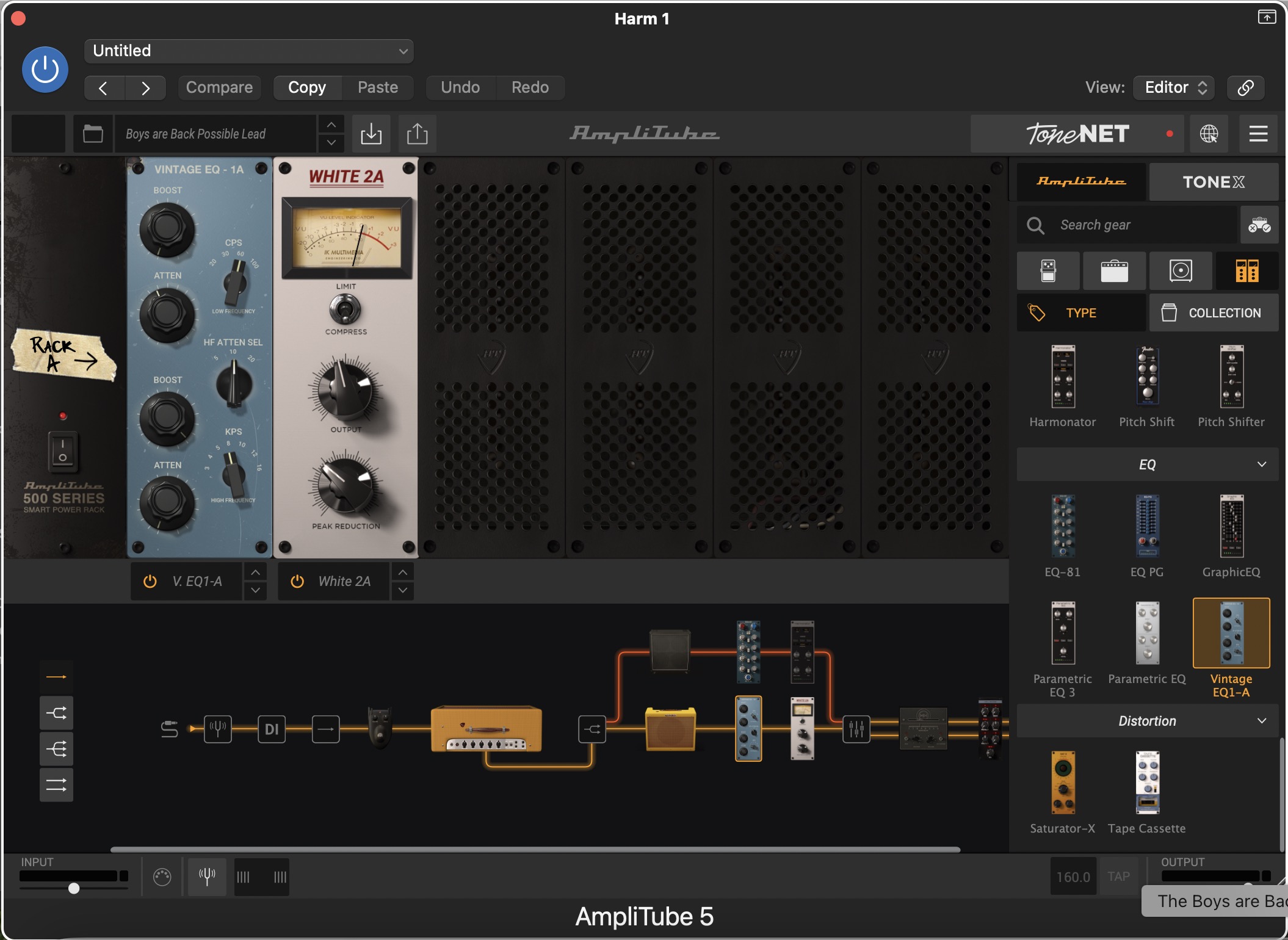Select the Parametric EQ 3 module

(1063, 650)
